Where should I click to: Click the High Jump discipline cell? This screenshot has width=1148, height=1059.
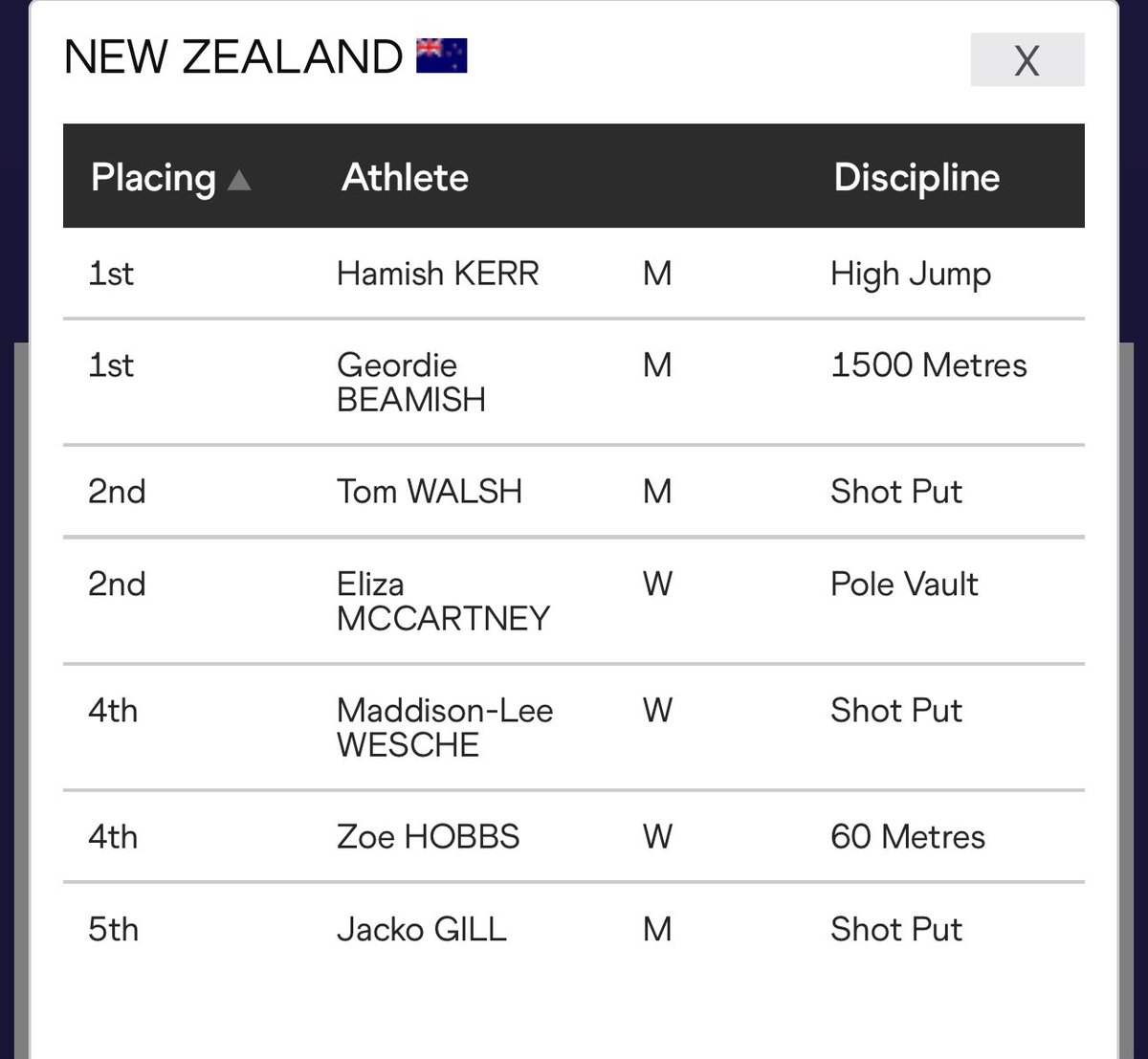(x=911, y=275)
